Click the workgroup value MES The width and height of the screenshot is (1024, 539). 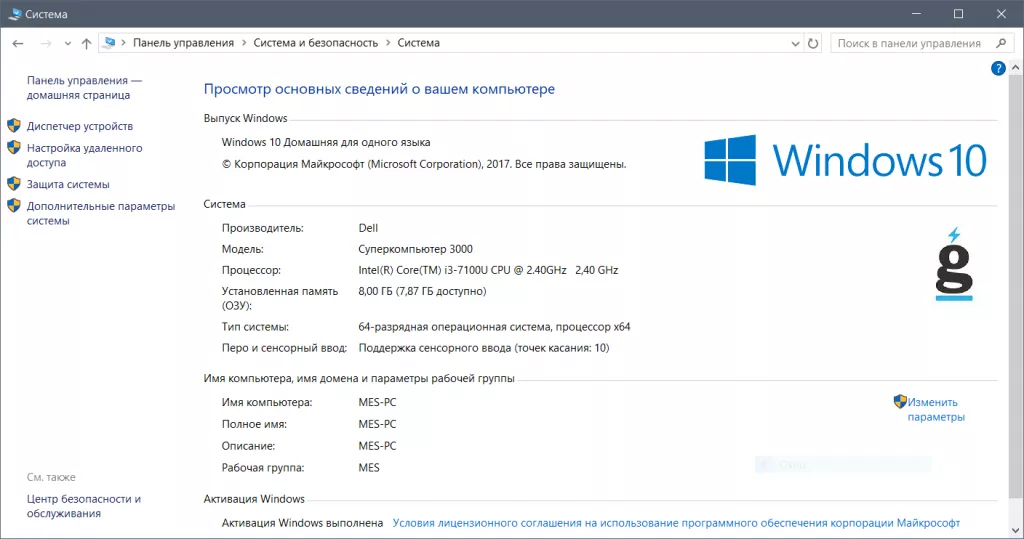[369, 468]
